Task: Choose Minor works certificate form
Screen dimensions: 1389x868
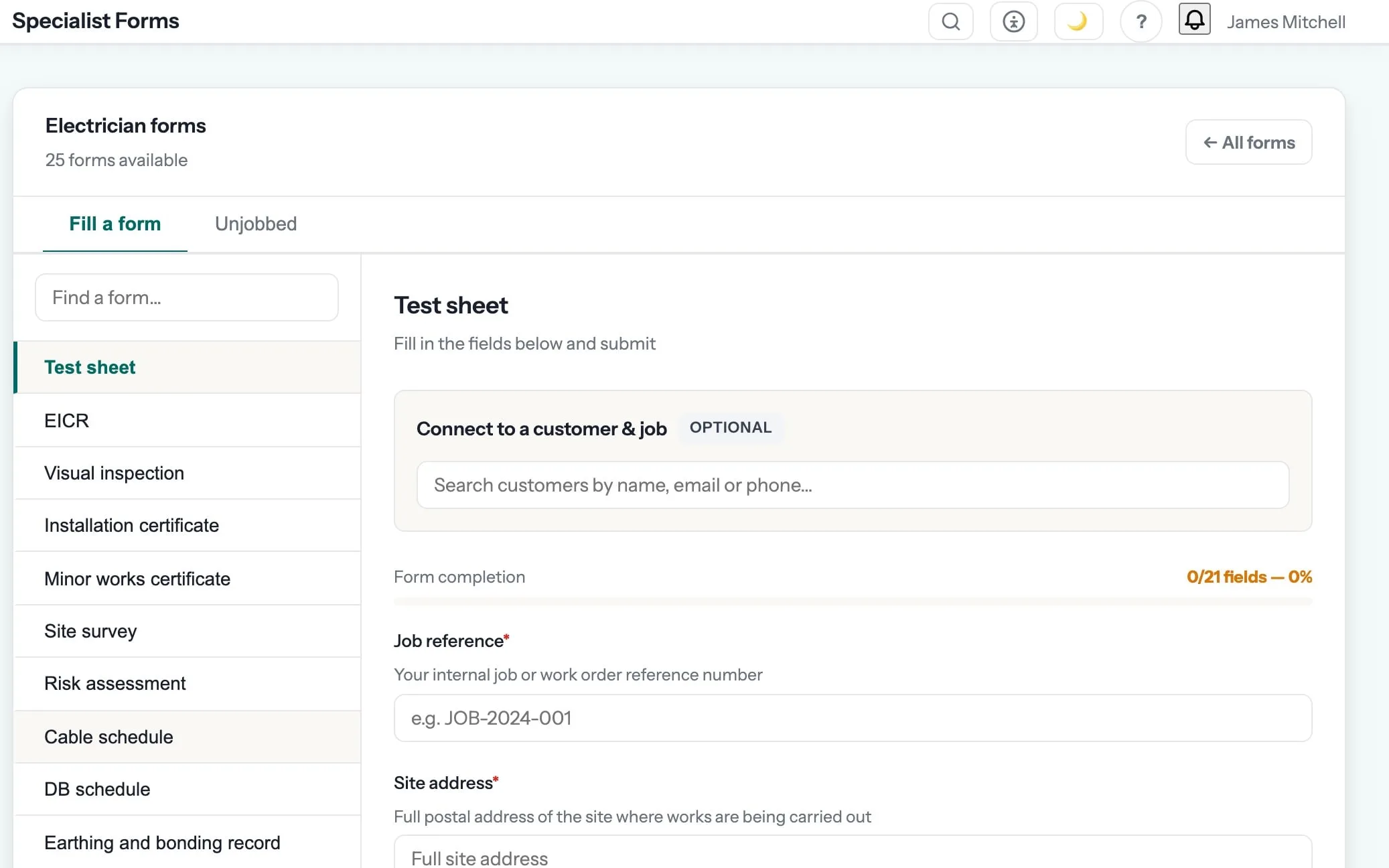Action: 188,579
